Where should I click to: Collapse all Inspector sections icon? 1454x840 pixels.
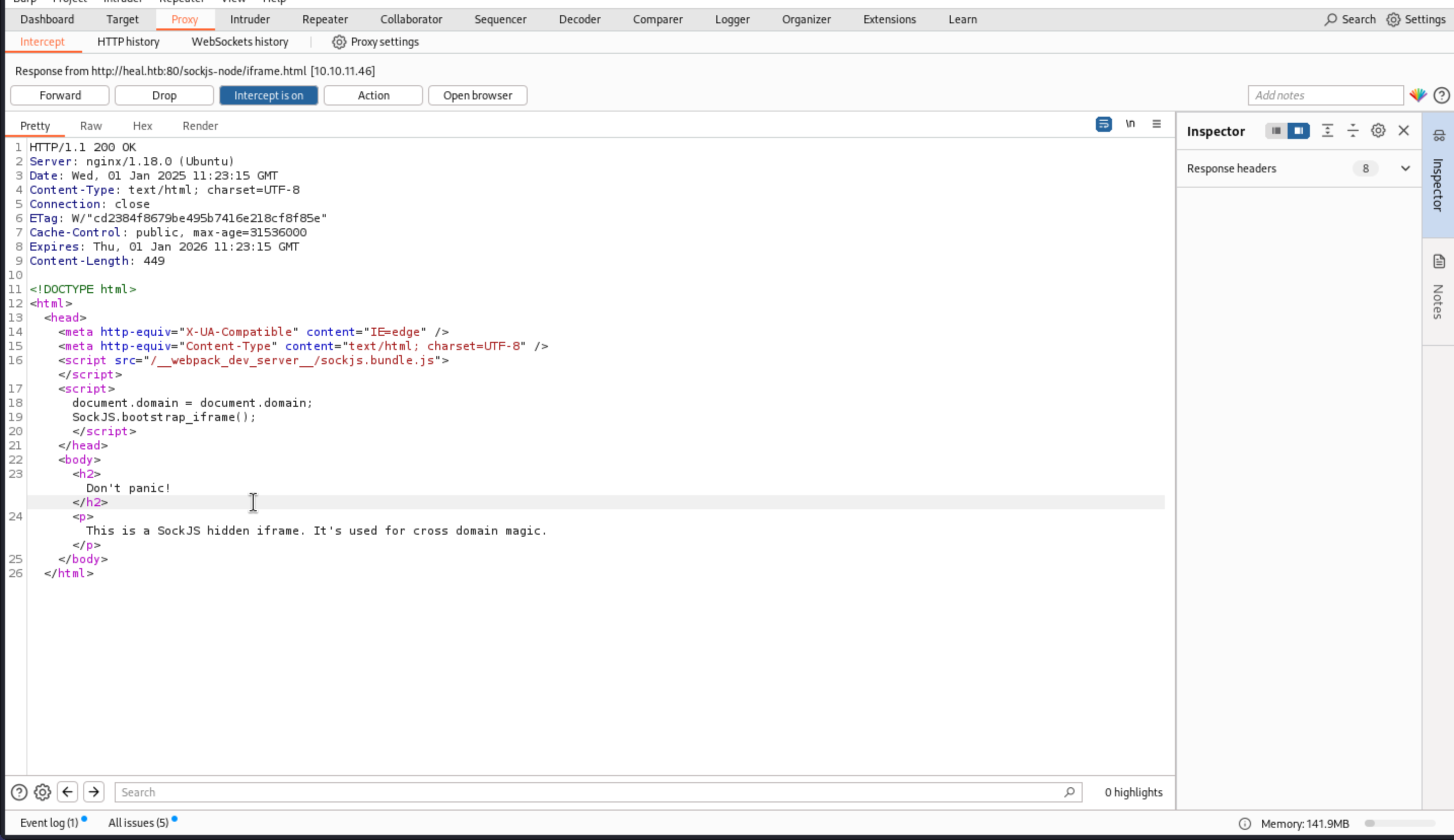pos(1353,131)
